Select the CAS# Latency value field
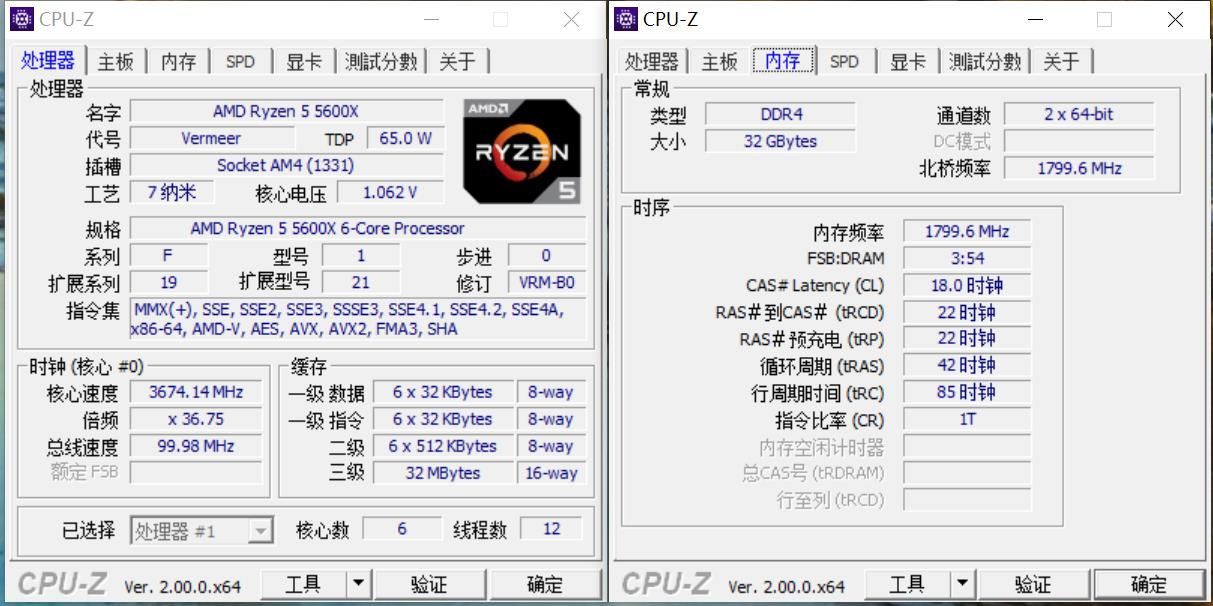1213x606 pixels. click(965, 285)
